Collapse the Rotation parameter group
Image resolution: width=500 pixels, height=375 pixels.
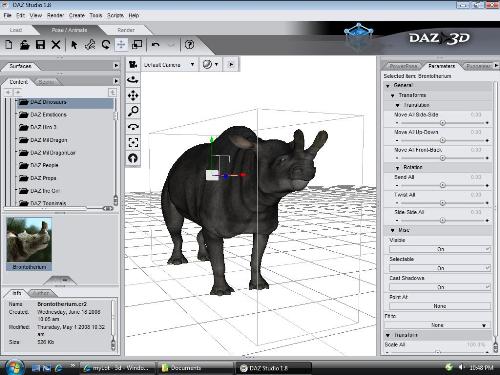(x=397, y=168)
